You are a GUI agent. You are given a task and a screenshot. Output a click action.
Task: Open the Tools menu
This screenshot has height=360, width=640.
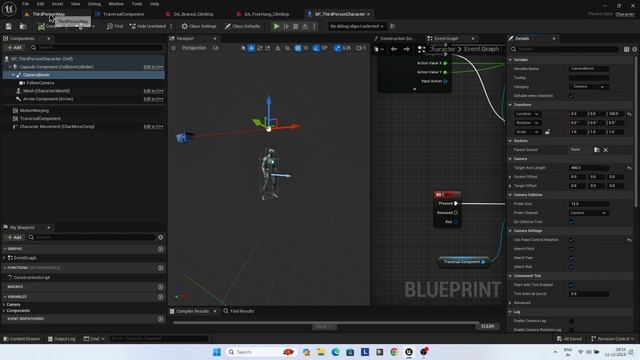point(137,4)
